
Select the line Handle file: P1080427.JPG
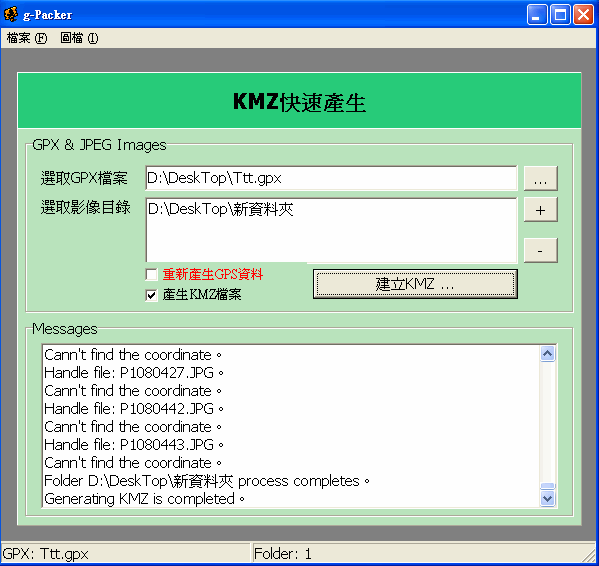point(134,373)
